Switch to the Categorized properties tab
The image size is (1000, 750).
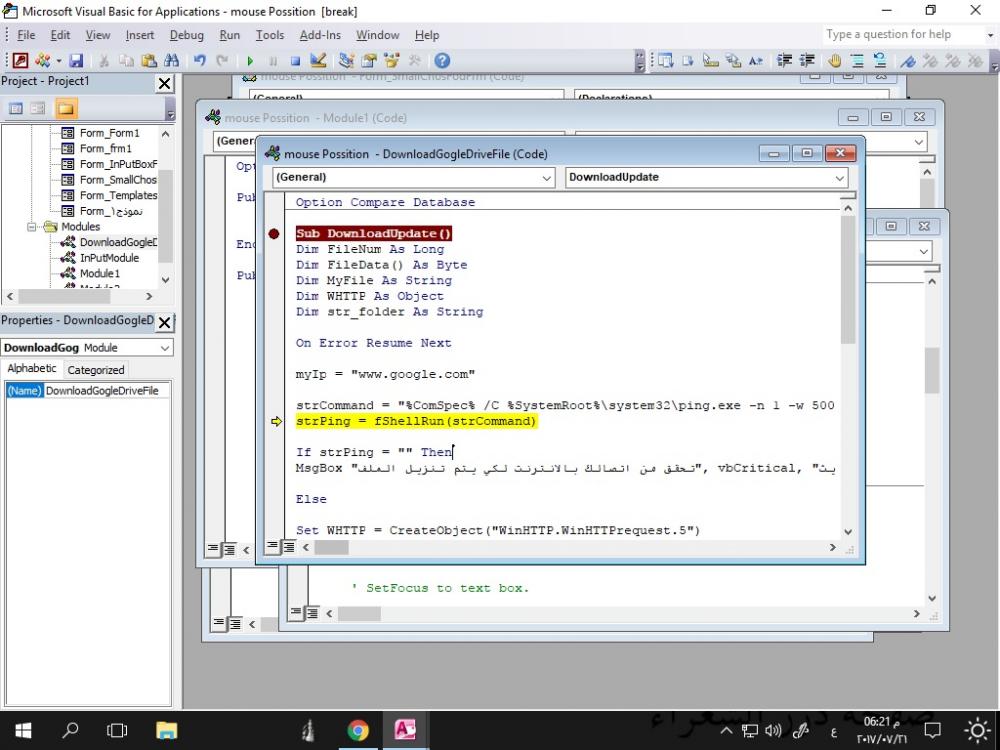[96, 370]
